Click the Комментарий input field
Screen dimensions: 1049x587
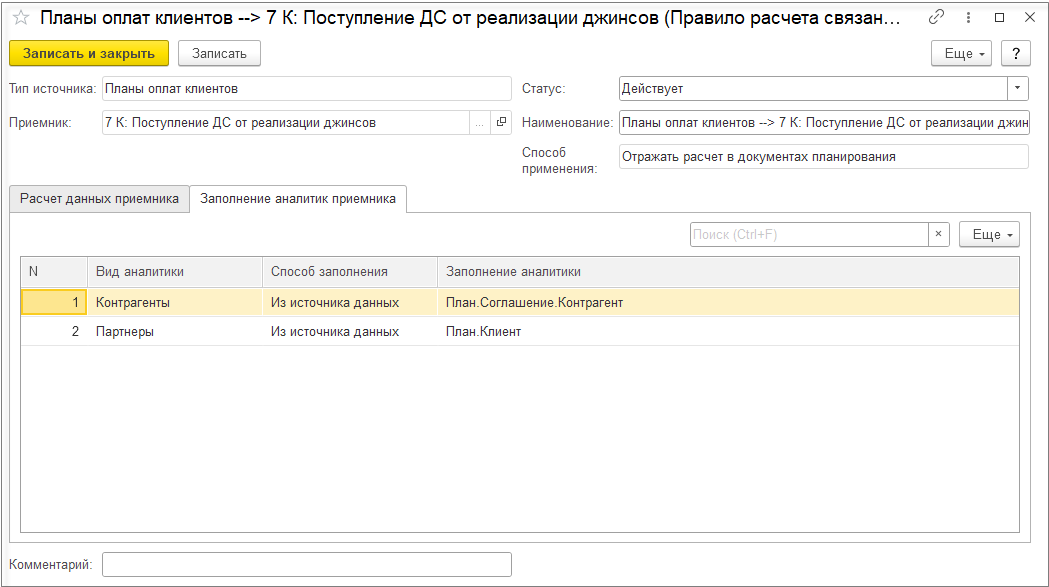307,564
